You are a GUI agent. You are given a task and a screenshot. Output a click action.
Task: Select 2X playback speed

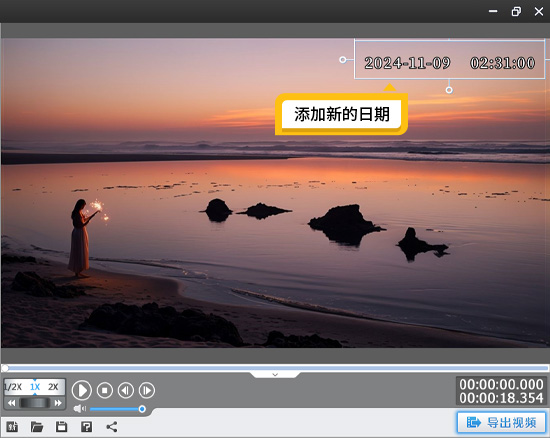coord(53,387)
